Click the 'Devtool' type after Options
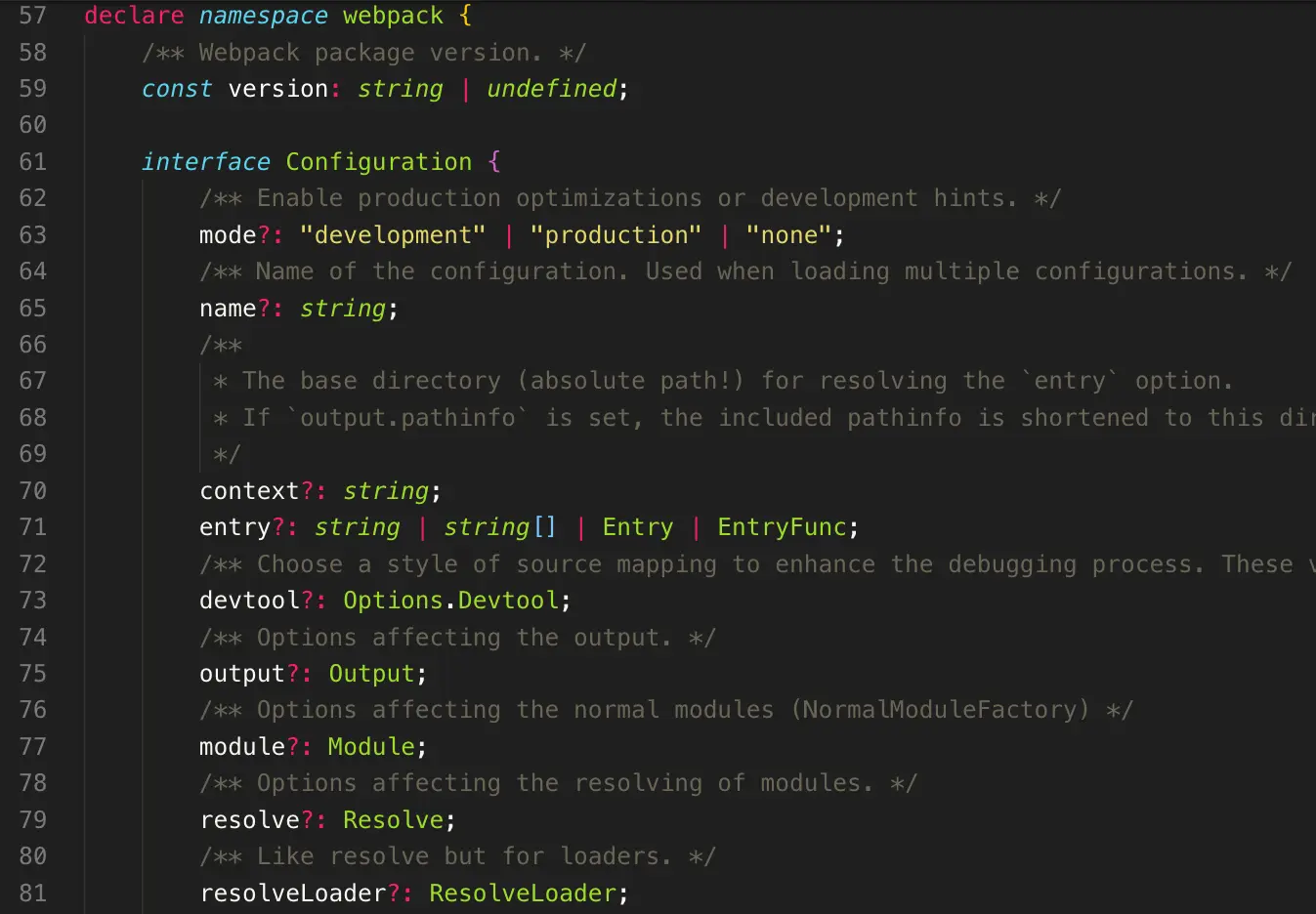The width and height of the screenshot is (1316, 914). click(x=508, y=601)
